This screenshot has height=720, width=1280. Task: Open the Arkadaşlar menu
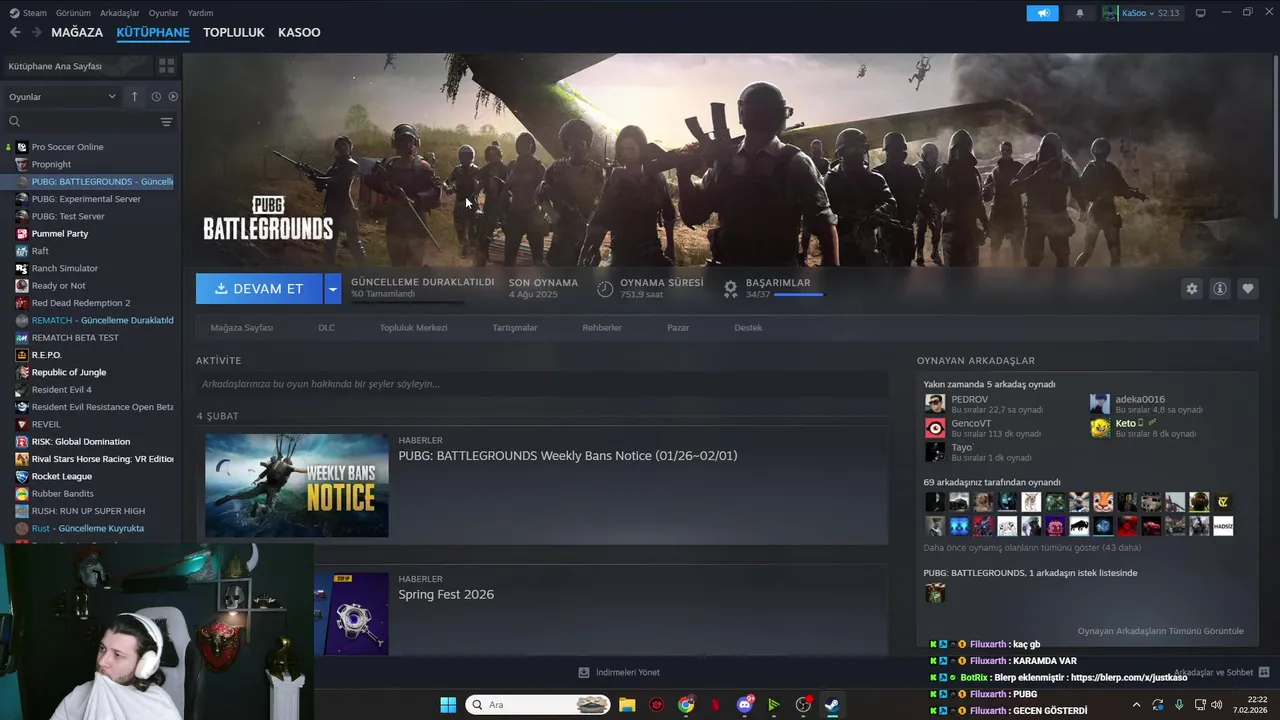click(120, 13)
